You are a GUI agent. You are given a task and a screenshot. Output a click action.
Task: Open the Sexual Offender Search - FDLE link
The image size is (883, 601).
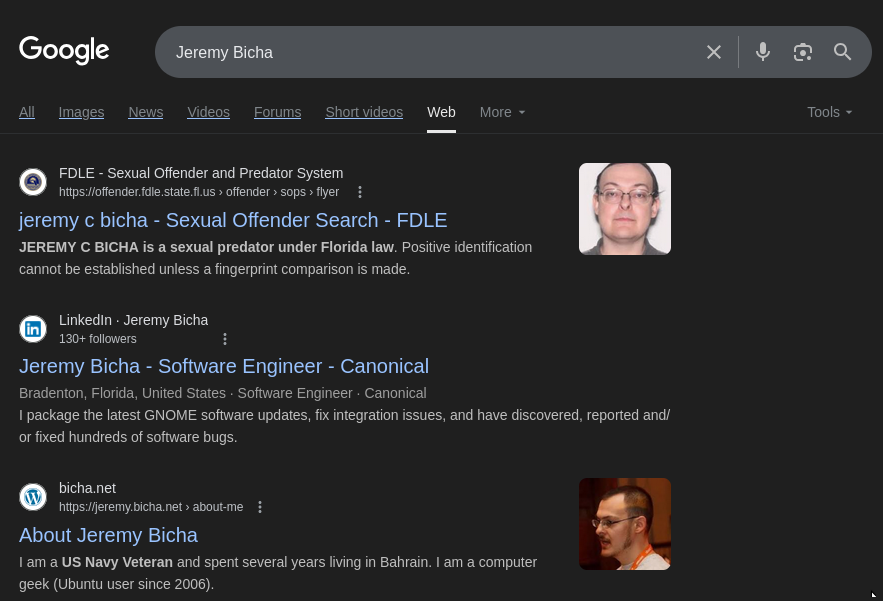pyautogui.click(x=233, y=220)
